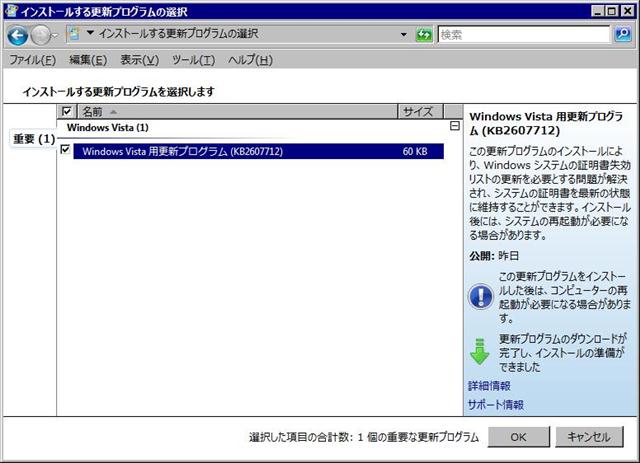Focus the 検索 search field
The height and width of the screenshot is (463, 640).
pos(524,35)
